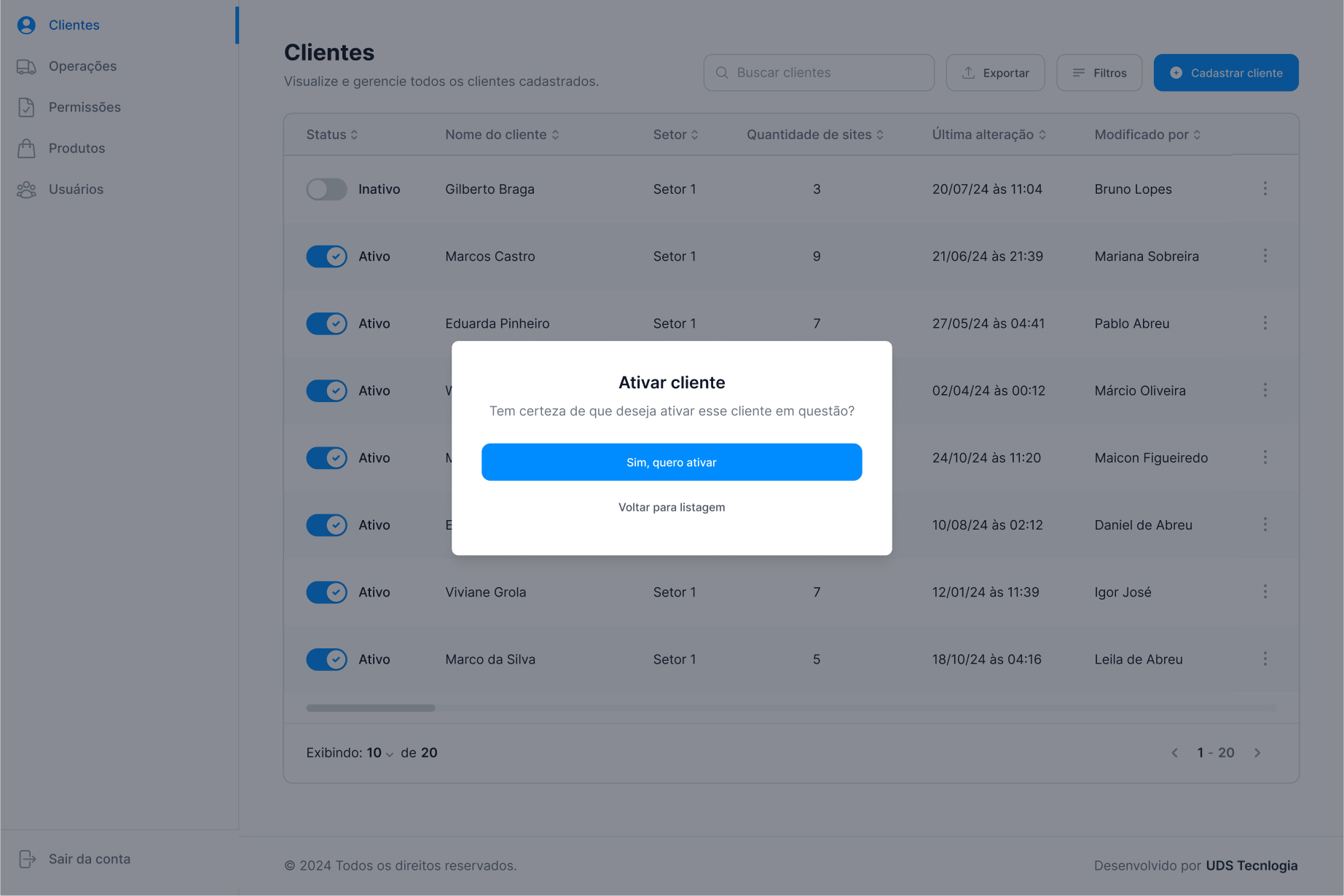Viewport: 1344px width, 896px height.
Task: Open the Operações sidebar menu item
Action: coord(118,66)
